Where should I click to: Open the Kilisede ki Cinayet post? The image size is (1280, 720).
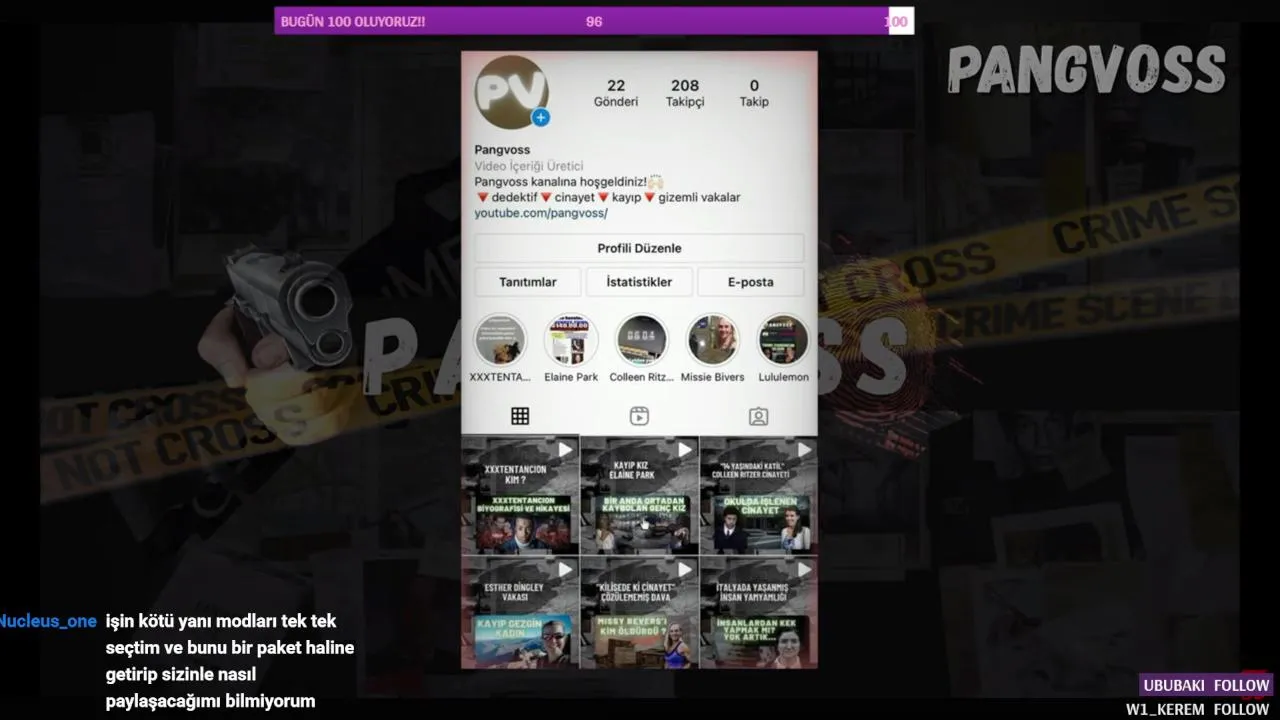point(639,612)
